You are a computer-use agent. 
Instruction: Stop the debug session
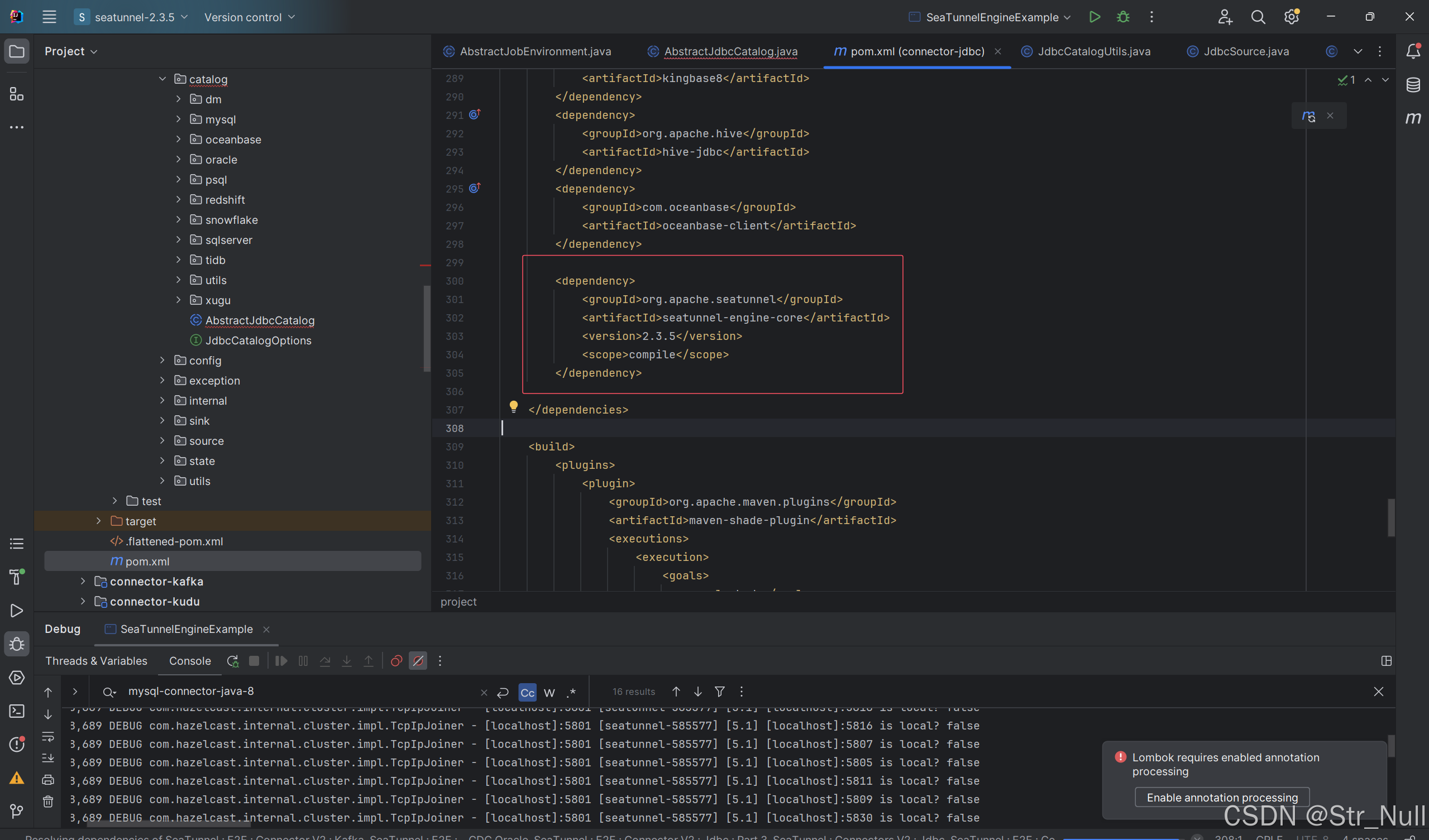point(254,661)
